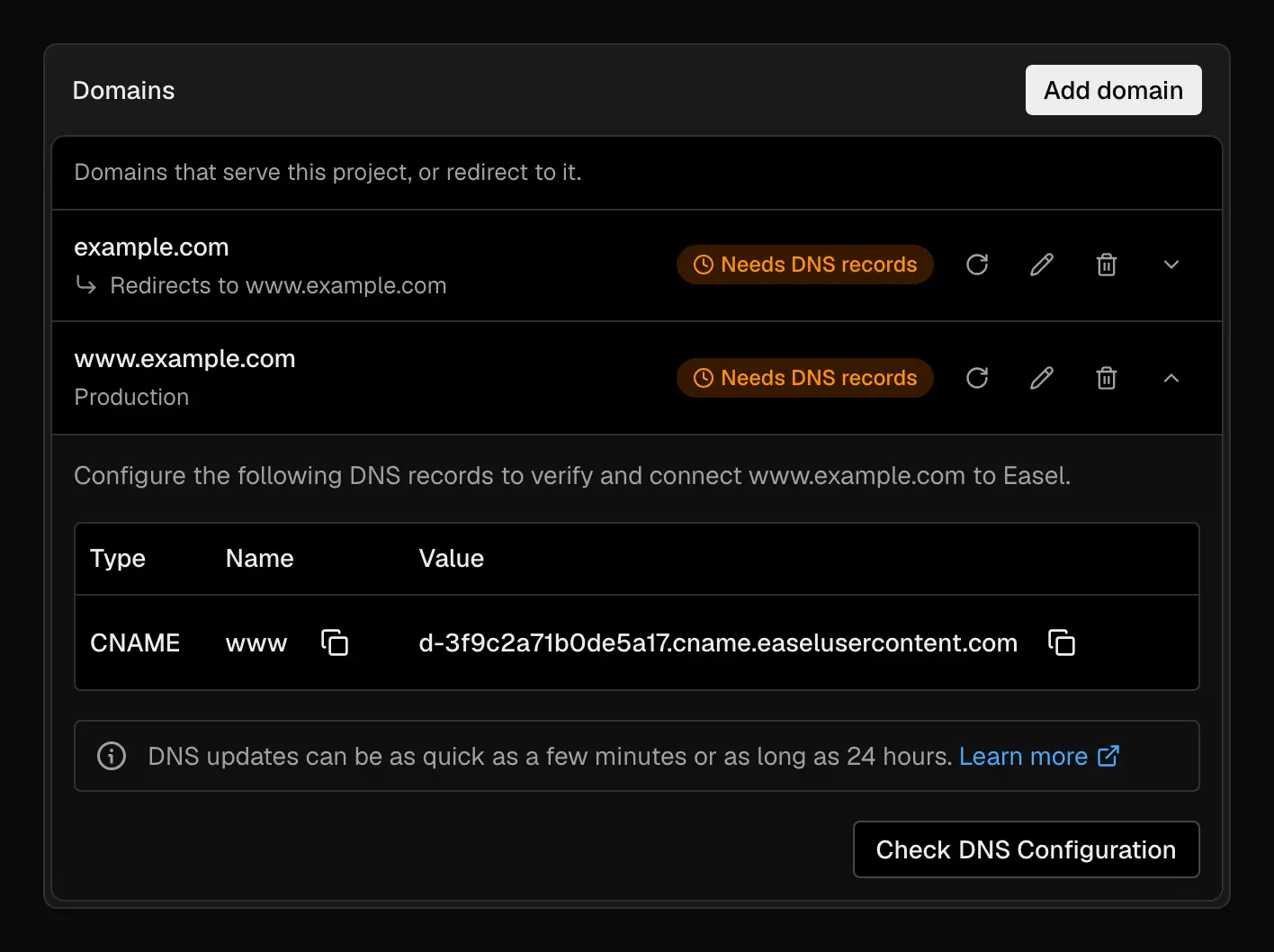
Task: Click Check DNS Configuration
Action: coord(1027,849)
